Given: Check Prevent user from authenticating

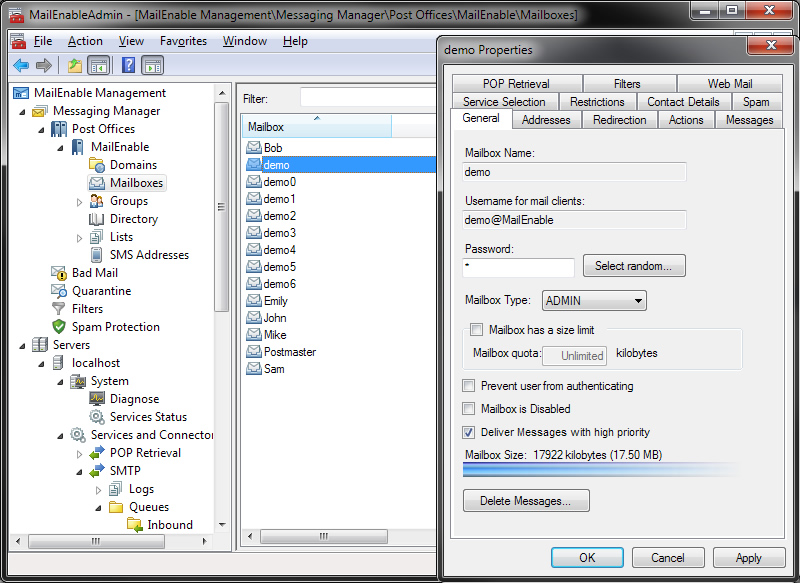Looking at the screenshot, I should pyautogui.click(x=469, y=386).
